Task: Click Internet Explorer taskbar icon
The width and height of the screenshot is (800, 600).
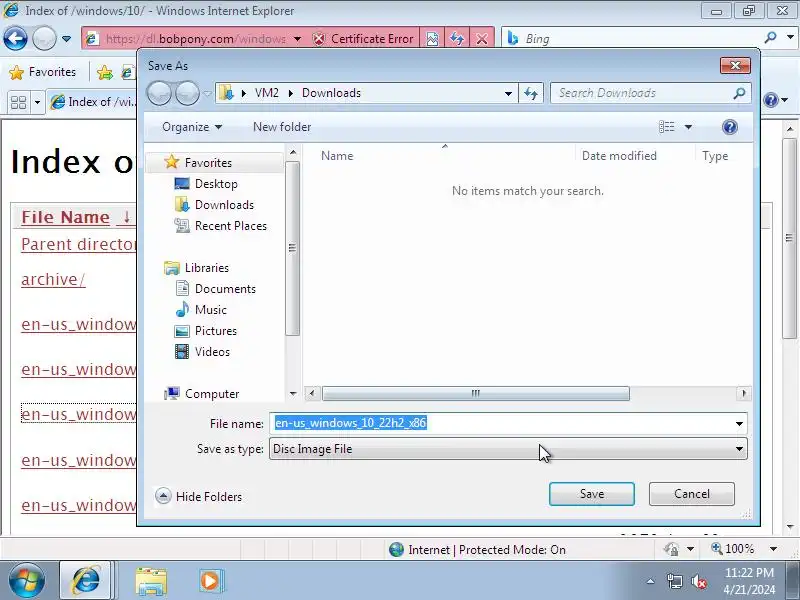Action: pos(86,581)
